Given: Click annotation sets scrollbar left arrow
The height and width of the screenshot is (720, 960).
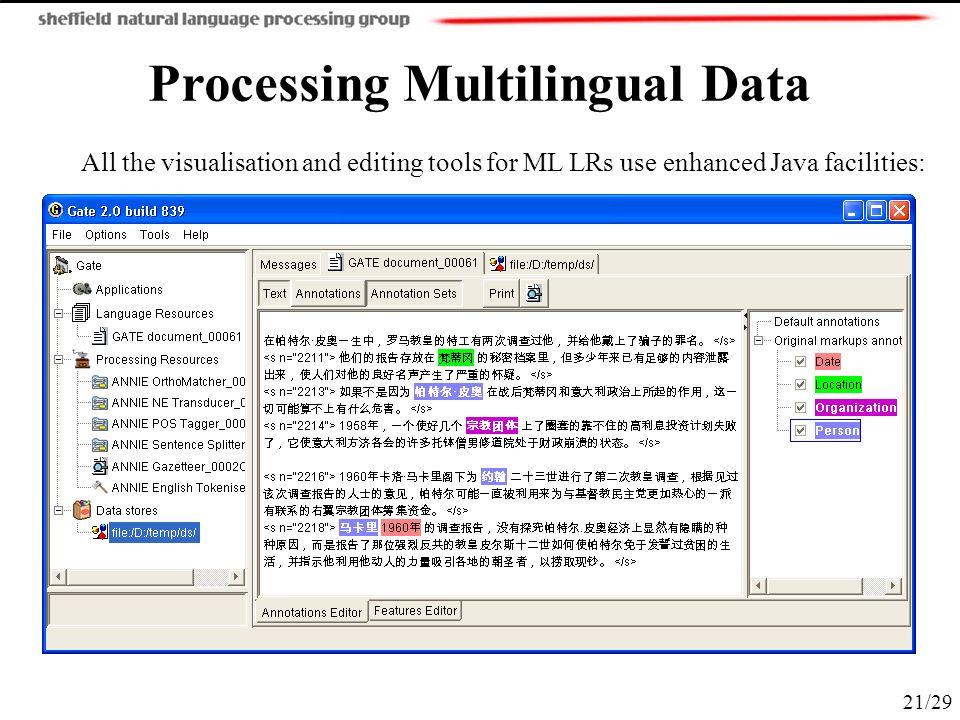Looking at the screenshot, I should point(759,585).
